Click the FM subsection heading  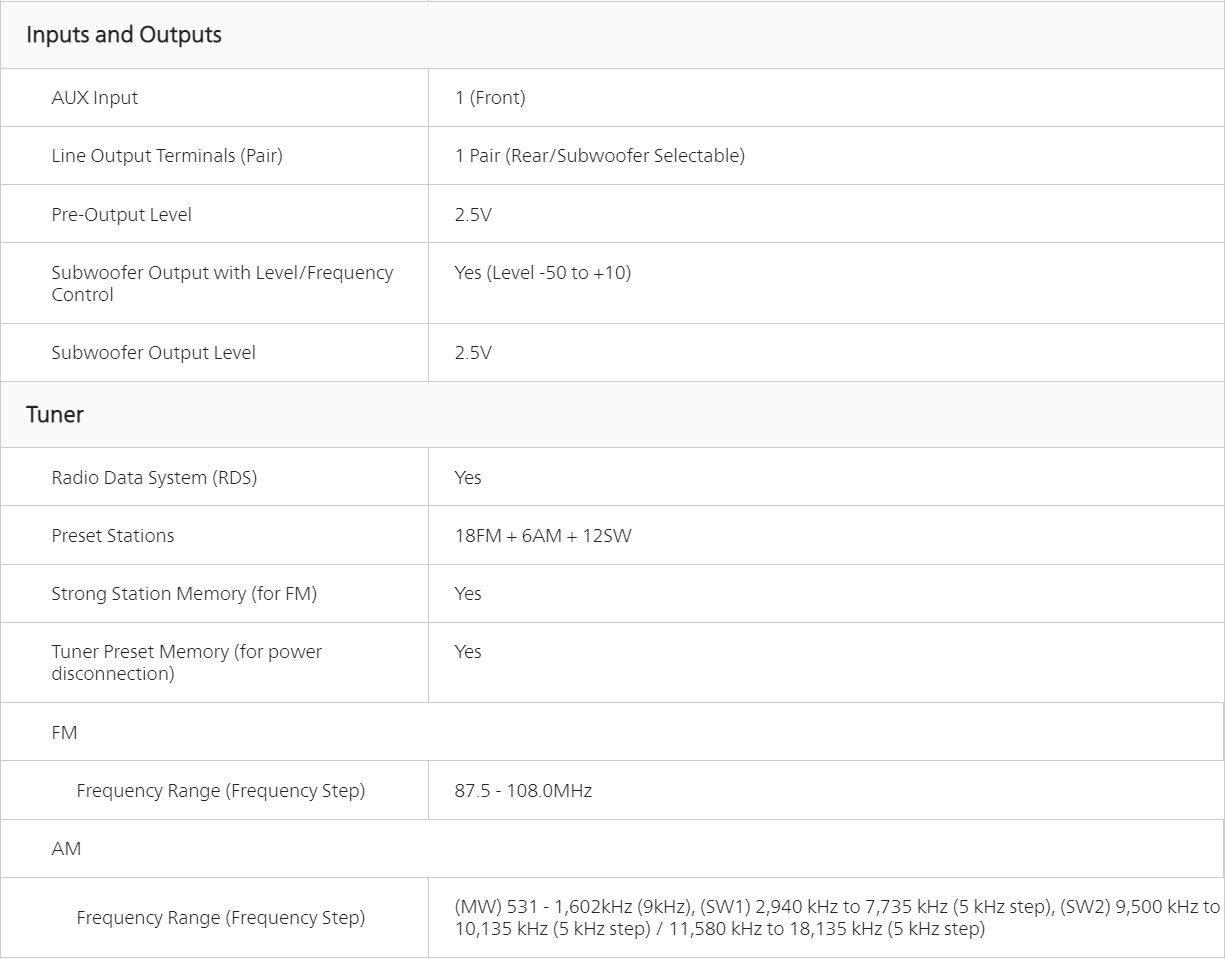[64, 733]
